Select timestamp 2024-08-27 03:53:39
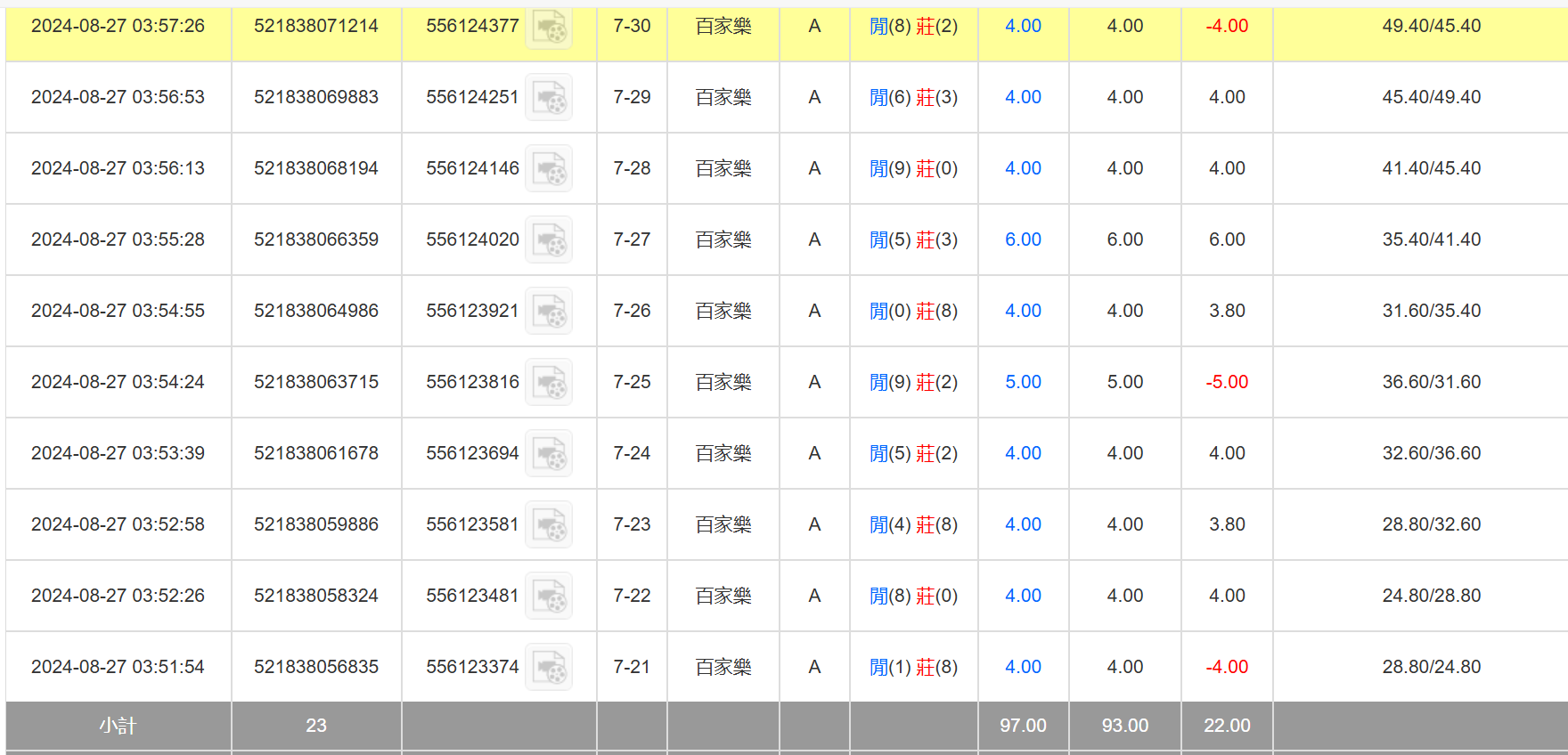Image resolution: width=1568 pixels, height=755 pixels. pos(118,453)
